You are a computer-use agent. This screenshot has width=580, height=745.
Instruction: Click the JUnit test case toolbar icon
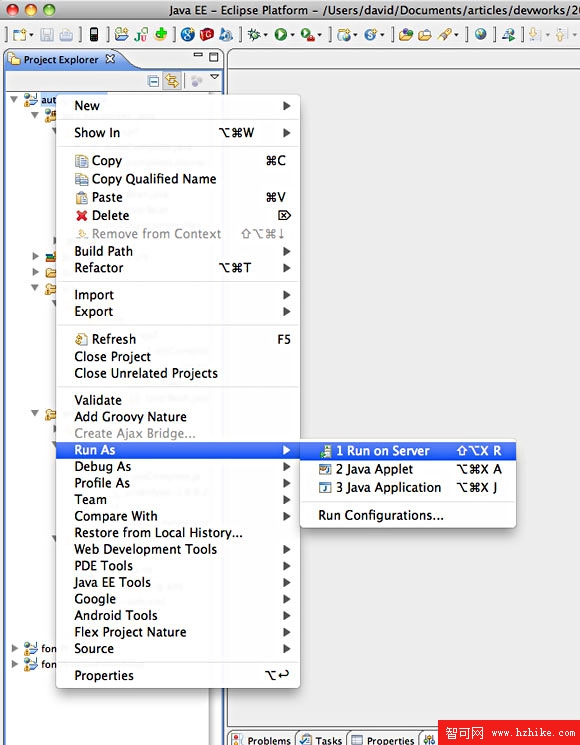tap(141, 35)
